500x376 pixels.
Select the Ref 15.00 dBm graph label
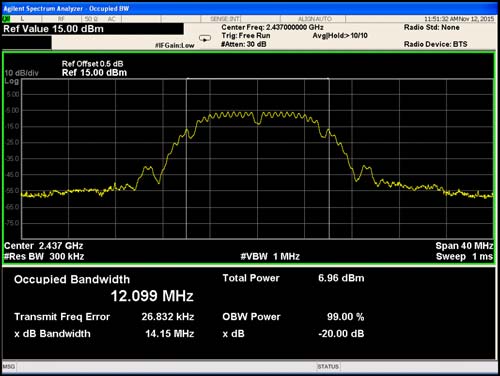click(x=94, y=73)
